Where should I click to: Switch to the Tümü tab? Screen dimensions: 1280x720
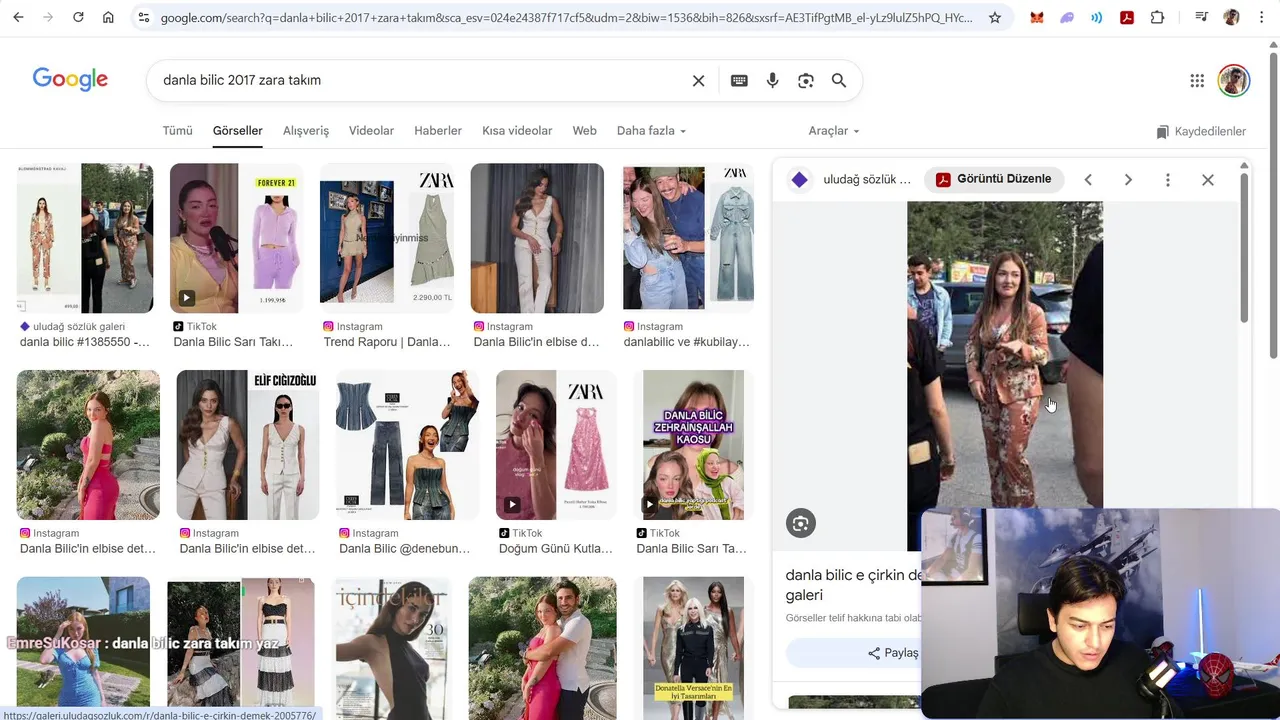click(177, 131)
